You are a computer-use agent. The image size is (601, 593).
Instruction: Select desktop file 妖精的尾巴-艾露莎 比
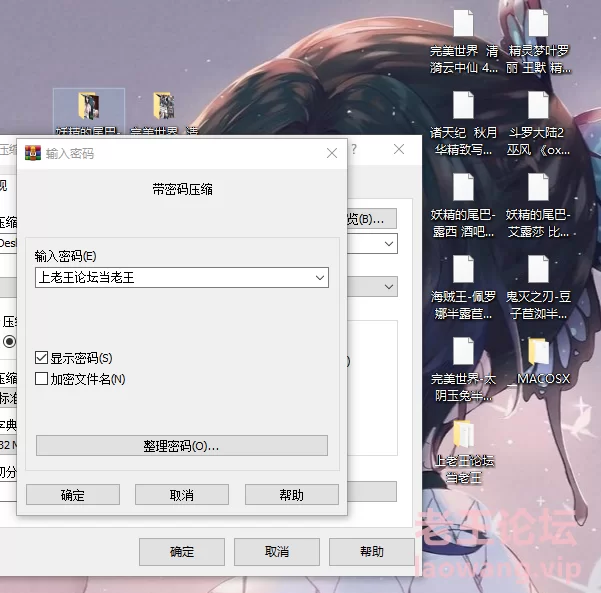point(539,205)
